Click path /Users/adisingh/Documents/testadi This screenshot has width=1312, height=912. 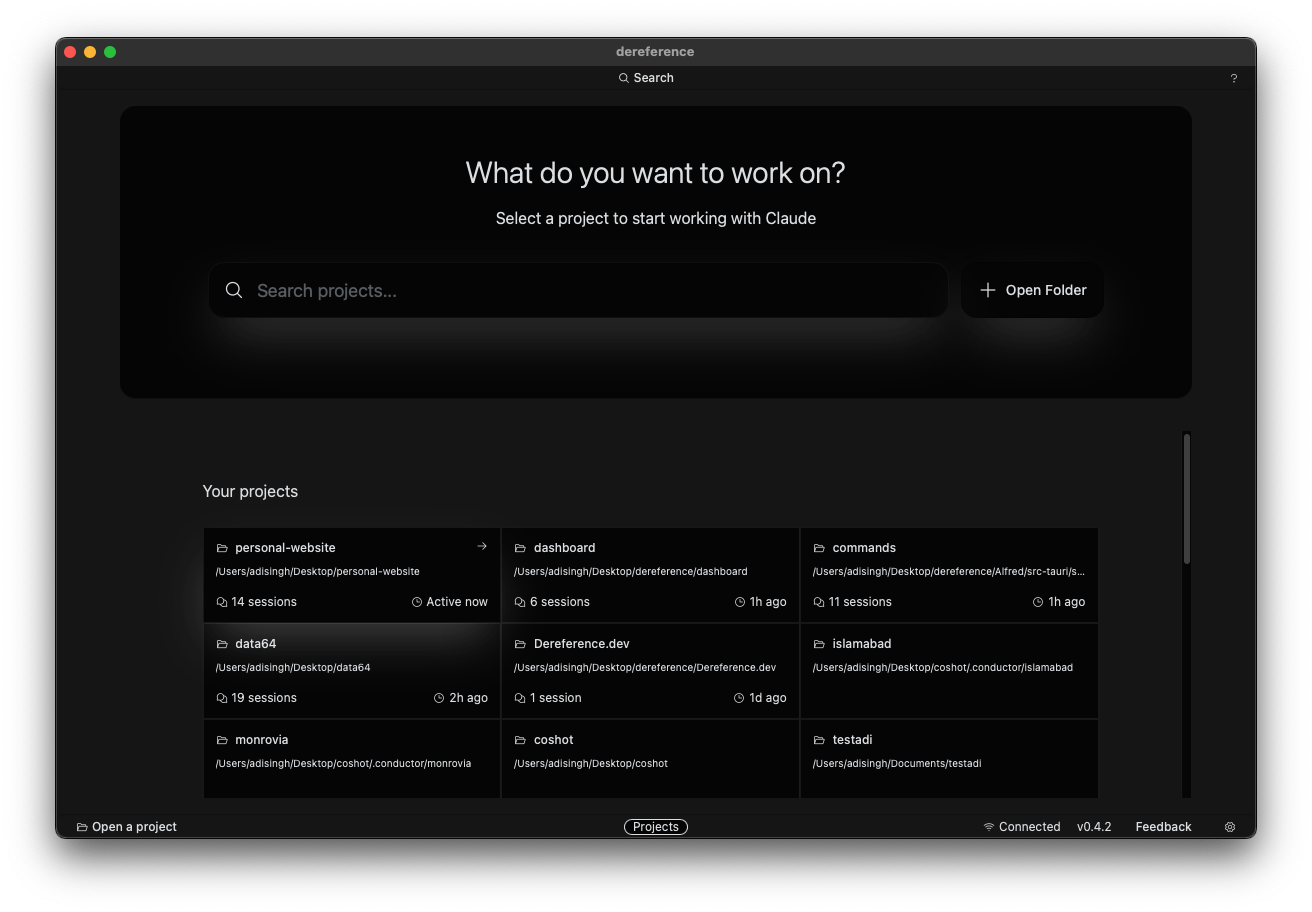pos(897,763)
